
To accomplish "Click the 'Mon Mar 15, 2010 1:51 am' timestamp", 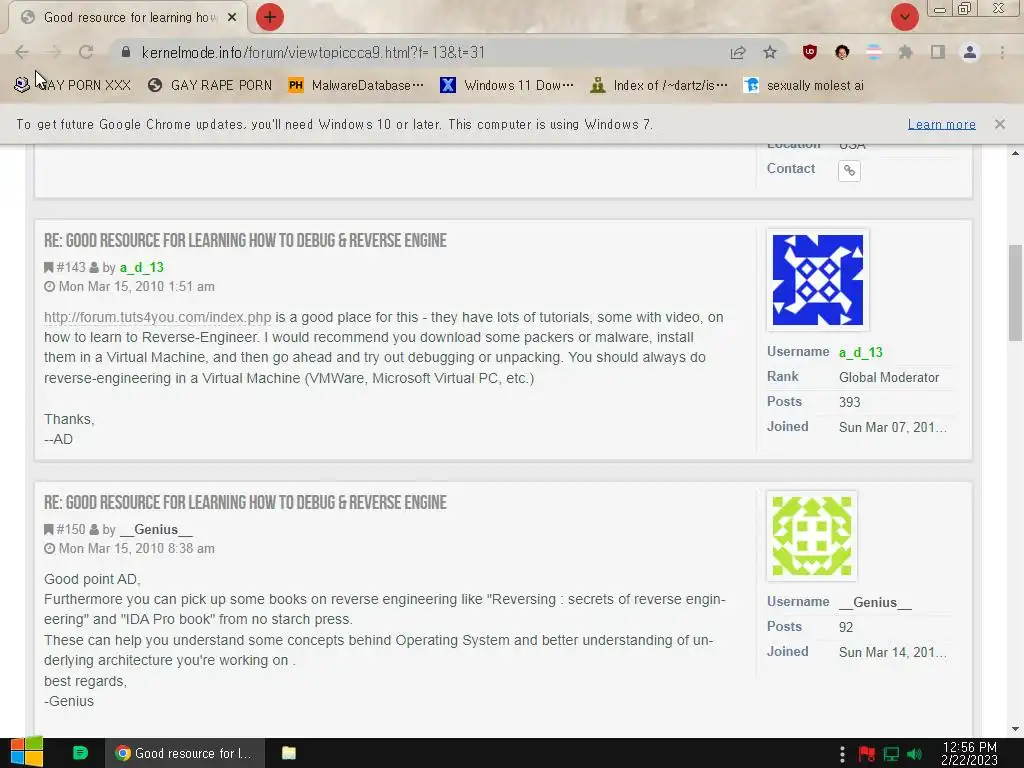I will point(136,287).
